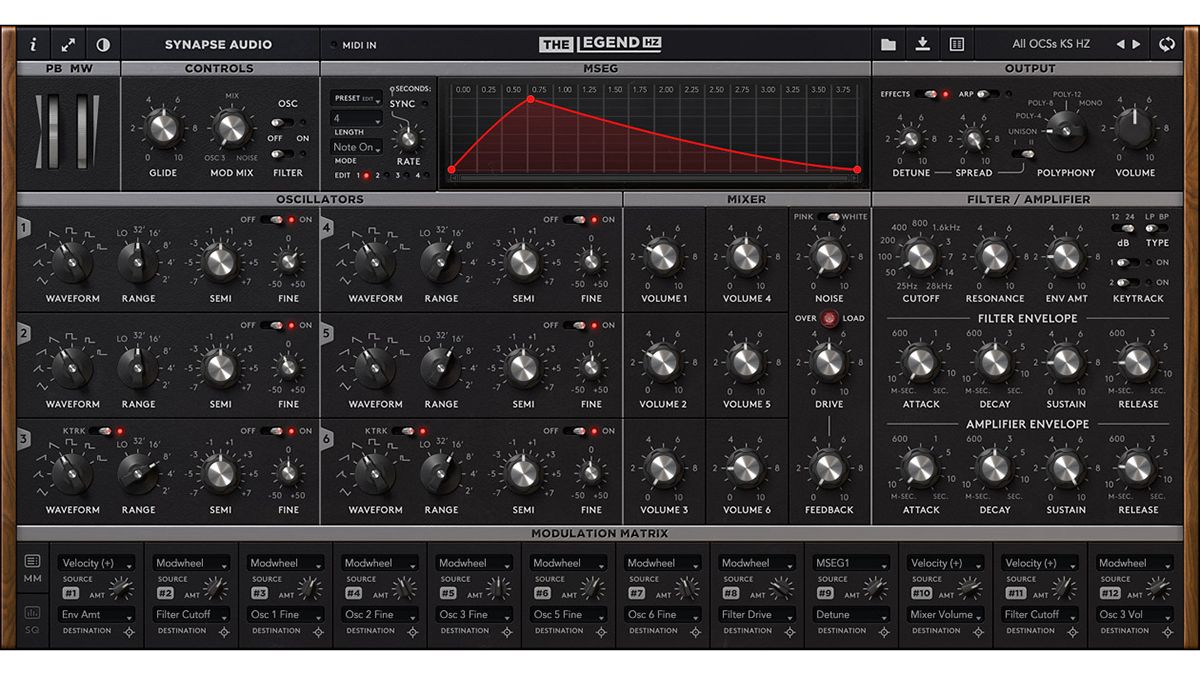Open slot #9 source dropdown MSEG1

click(x=850, y=563)
